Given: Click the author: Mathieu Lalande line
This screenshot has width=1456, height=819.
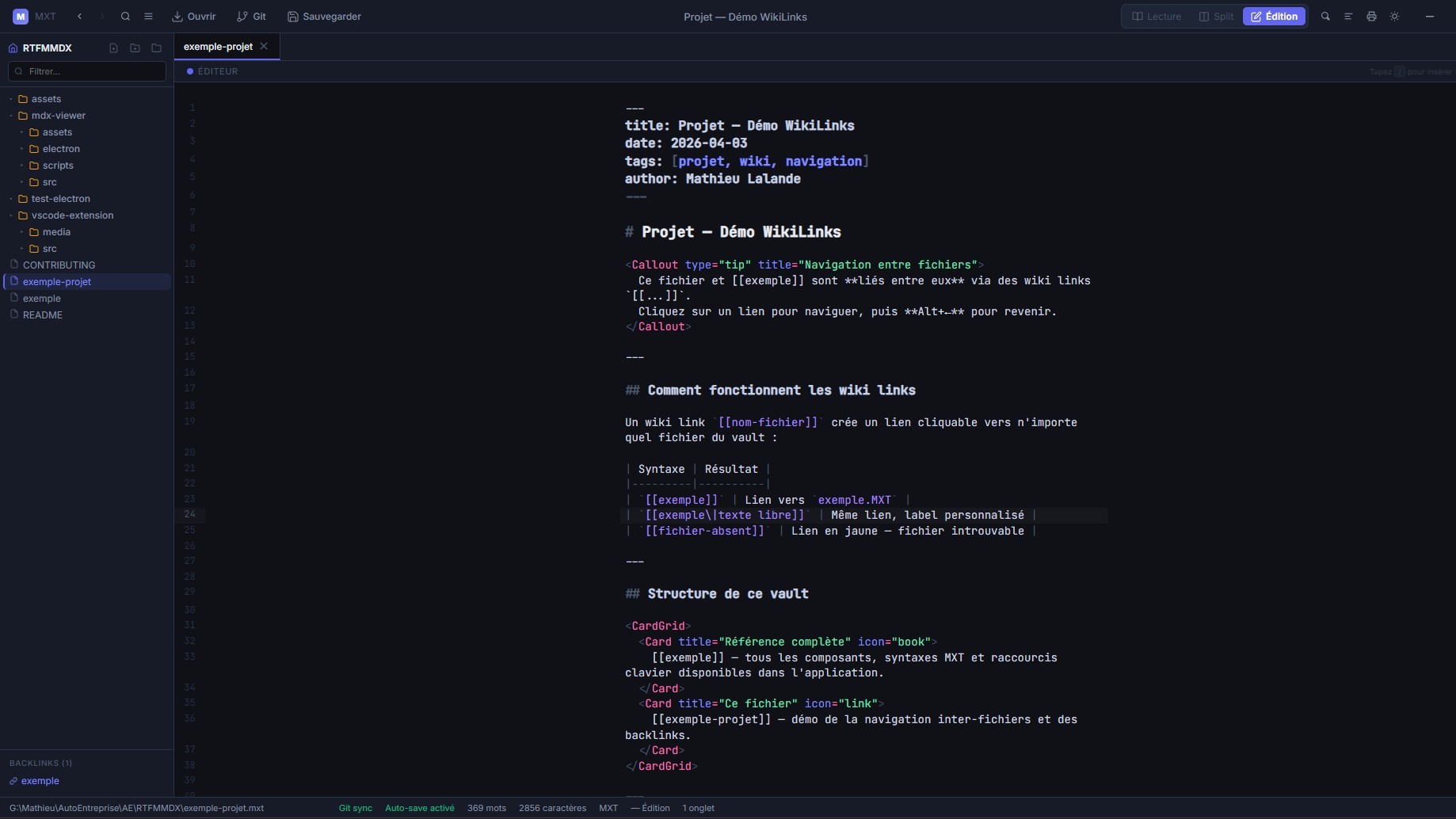Looking at the screenshot, I should 713,179.
